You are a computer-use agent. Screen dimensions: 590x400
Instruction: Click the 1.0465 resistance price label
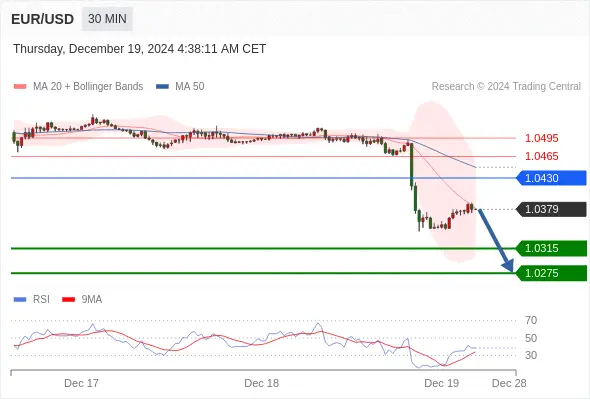(x=541, y=156)
